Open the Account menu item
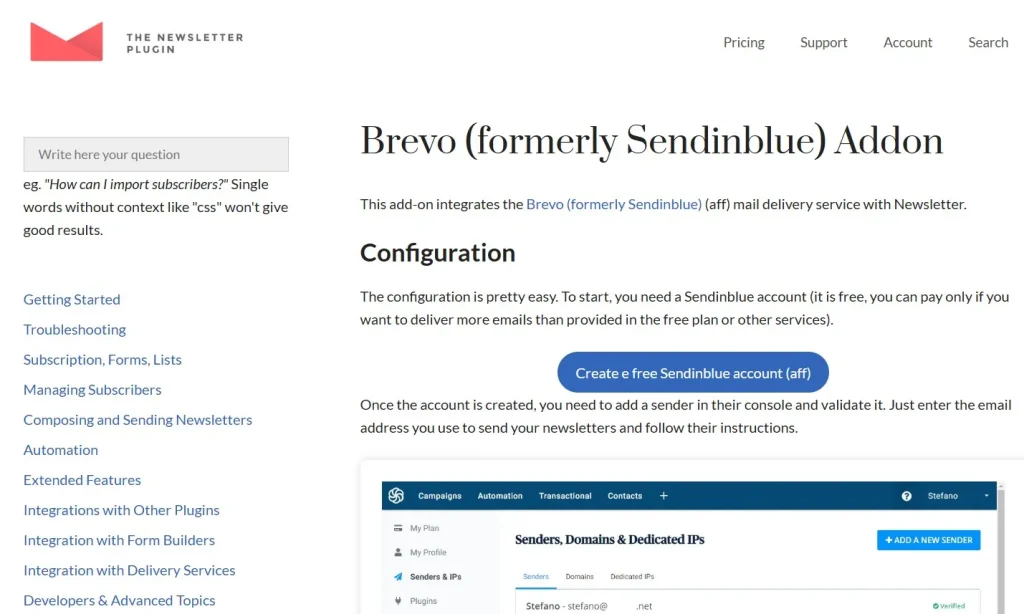 (908, 42)
